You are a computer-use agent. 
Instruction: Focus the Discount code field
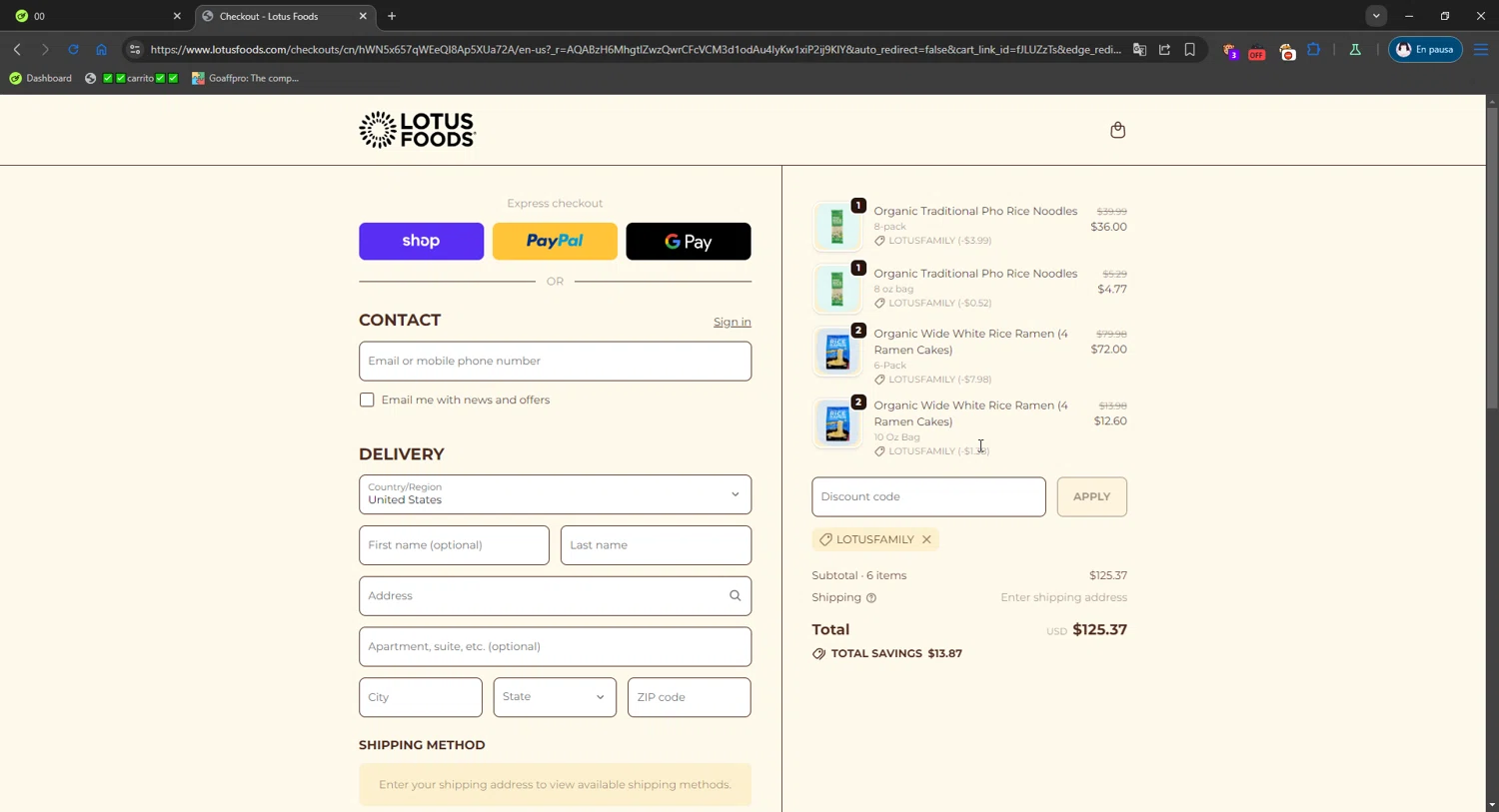click(x=928, y=496)
